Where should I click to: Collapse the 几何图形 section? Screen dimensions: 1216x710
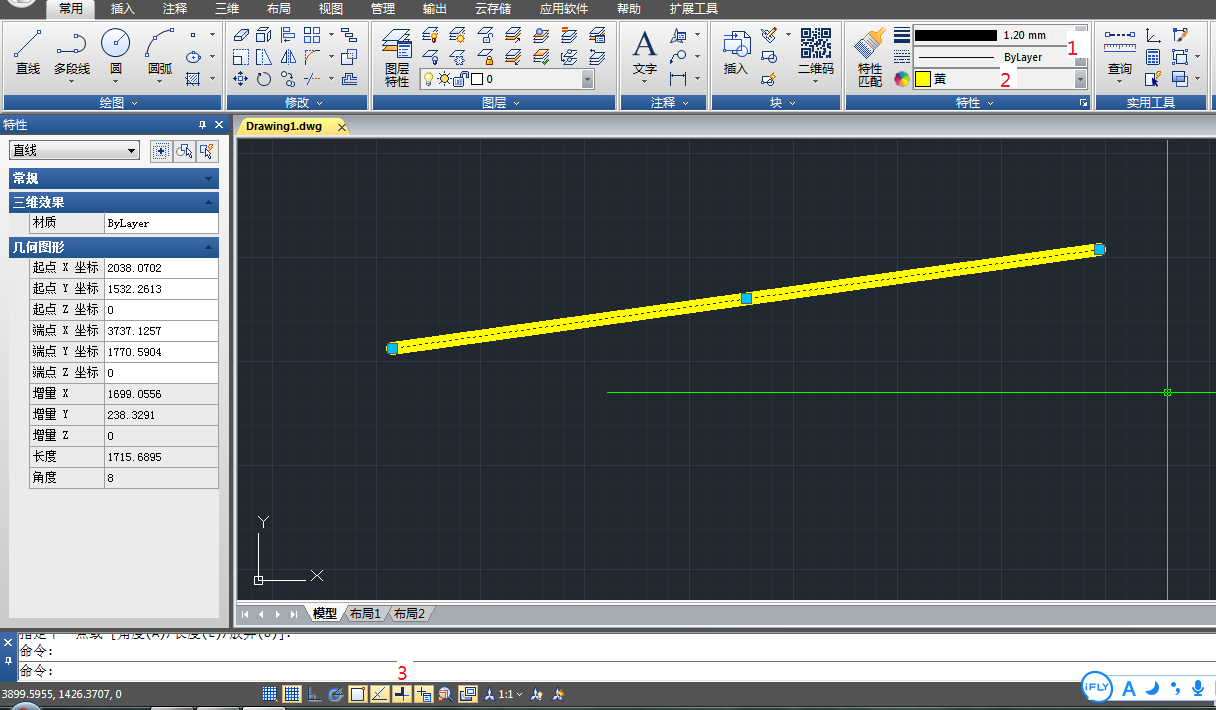coord(209,247)
